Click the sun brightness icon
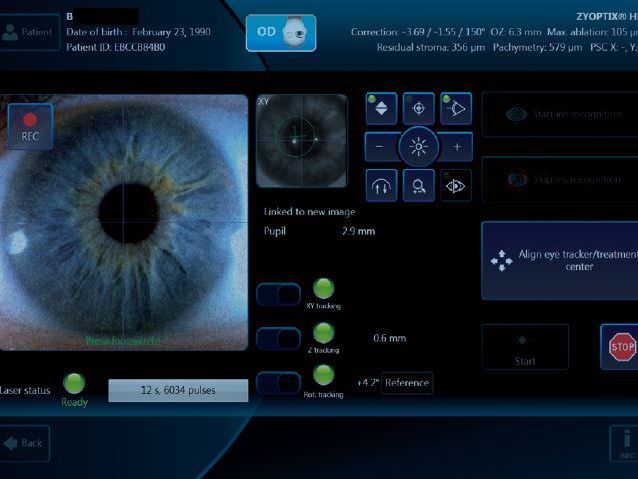This screenshot has height=479, width=638. [418, 147]
